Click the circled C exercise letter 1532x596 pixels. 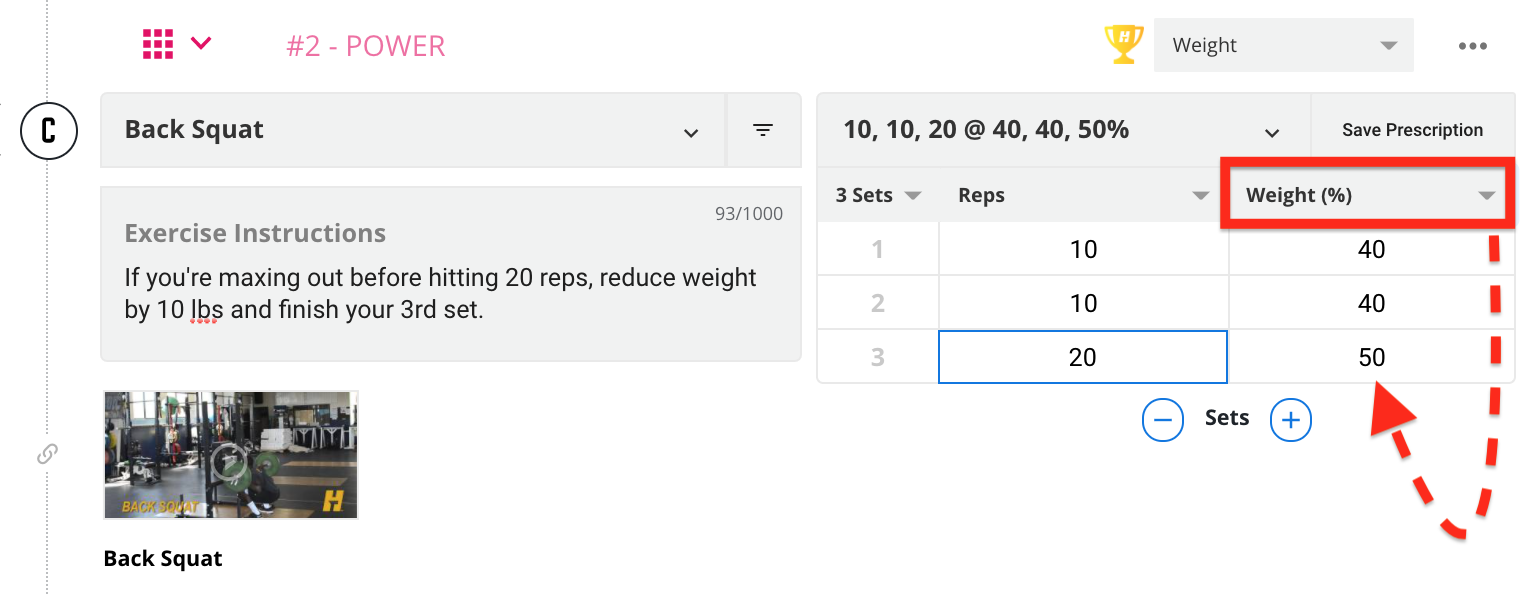pyautogui.click(x=48, y=131)
